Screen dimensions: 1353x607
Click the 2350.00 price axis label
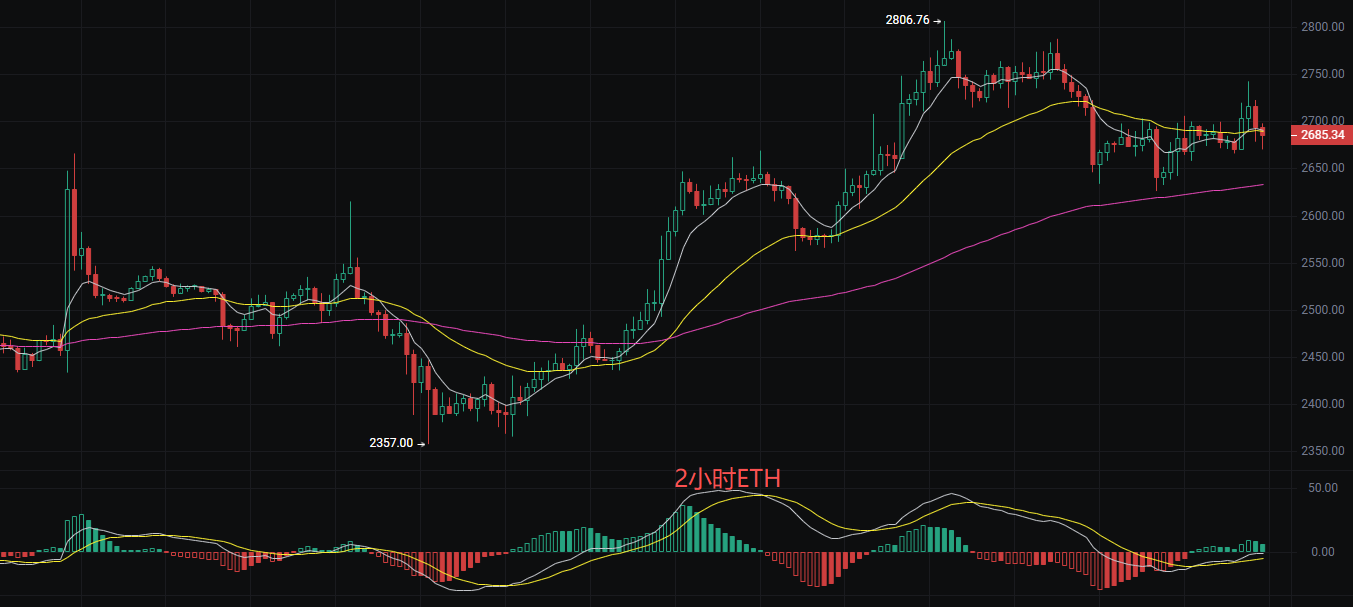pos(1322,451)
